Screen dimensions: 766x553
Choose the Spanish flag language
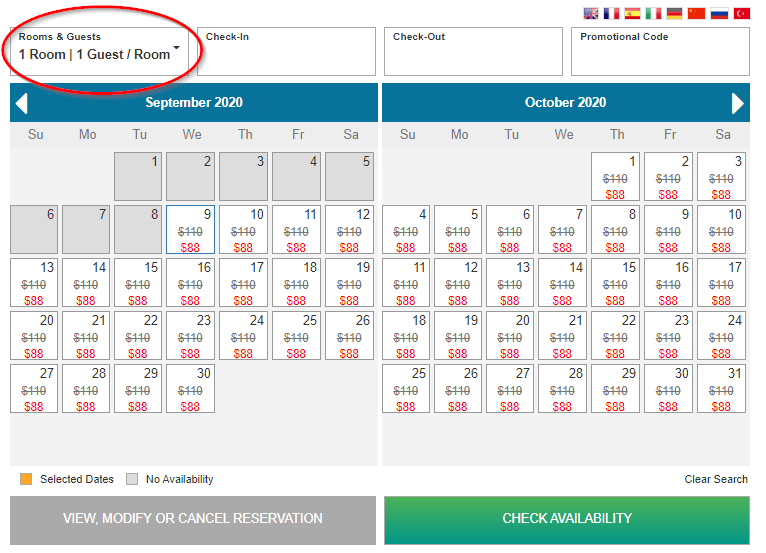(x=633, y=14)
